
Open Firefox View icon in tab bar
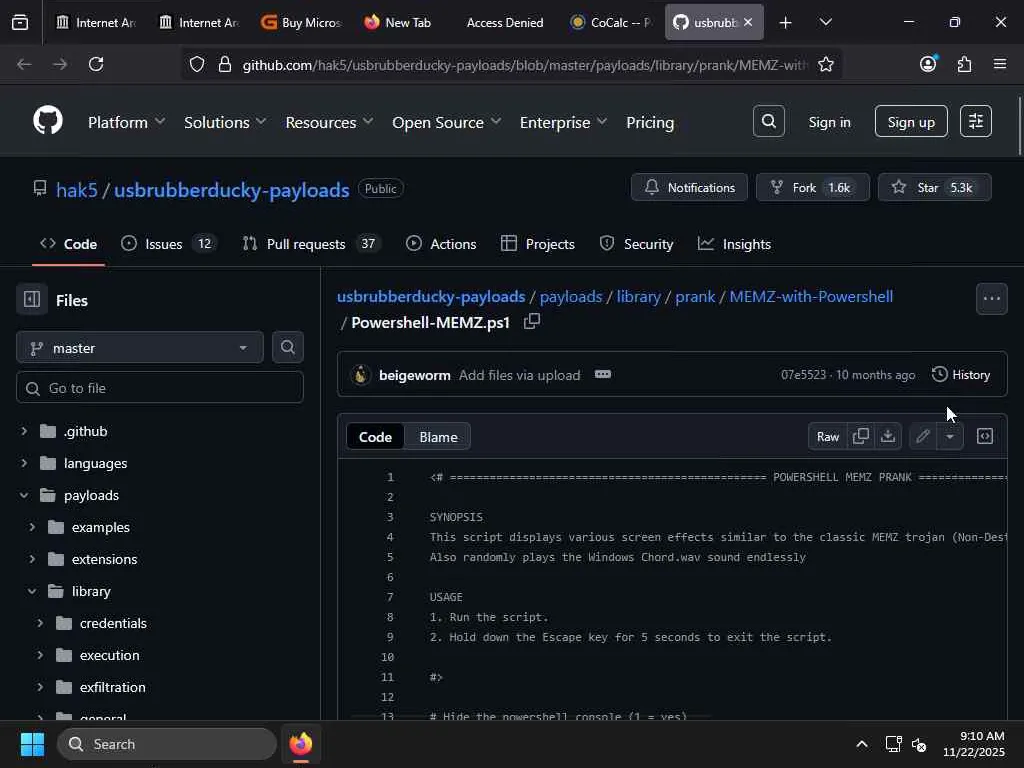20,23
